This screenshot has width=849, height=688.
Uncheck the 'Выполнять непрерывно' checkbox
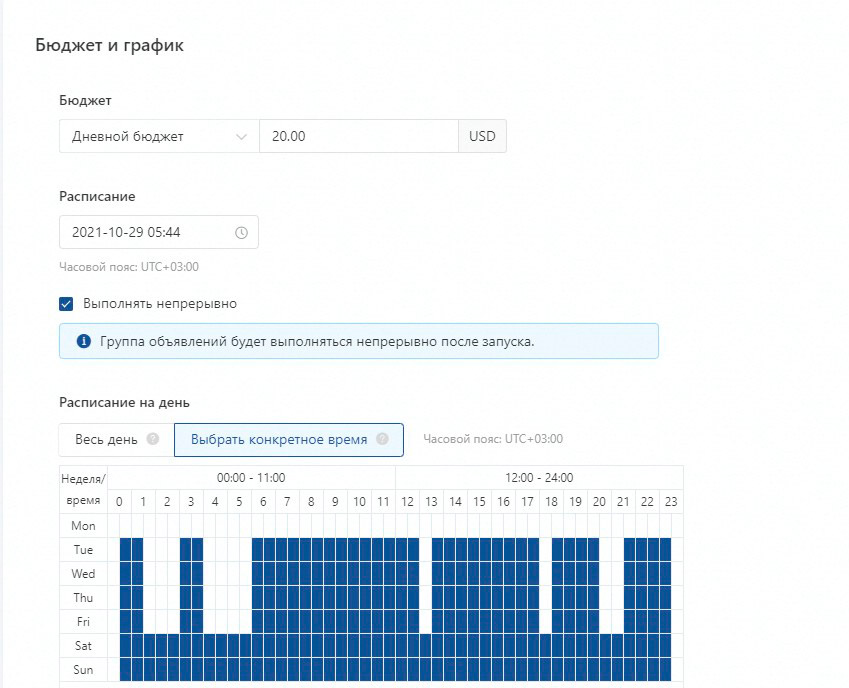click(x=67, y=304)
